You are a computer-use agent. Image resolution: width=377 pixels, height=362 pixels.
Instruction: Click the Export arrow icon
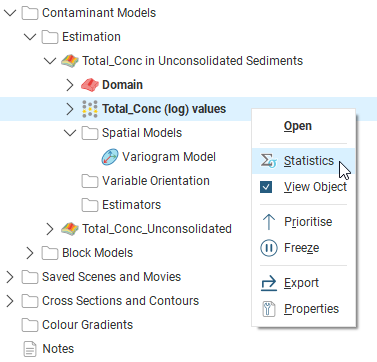pyautogui.click(x=269, y=283)
